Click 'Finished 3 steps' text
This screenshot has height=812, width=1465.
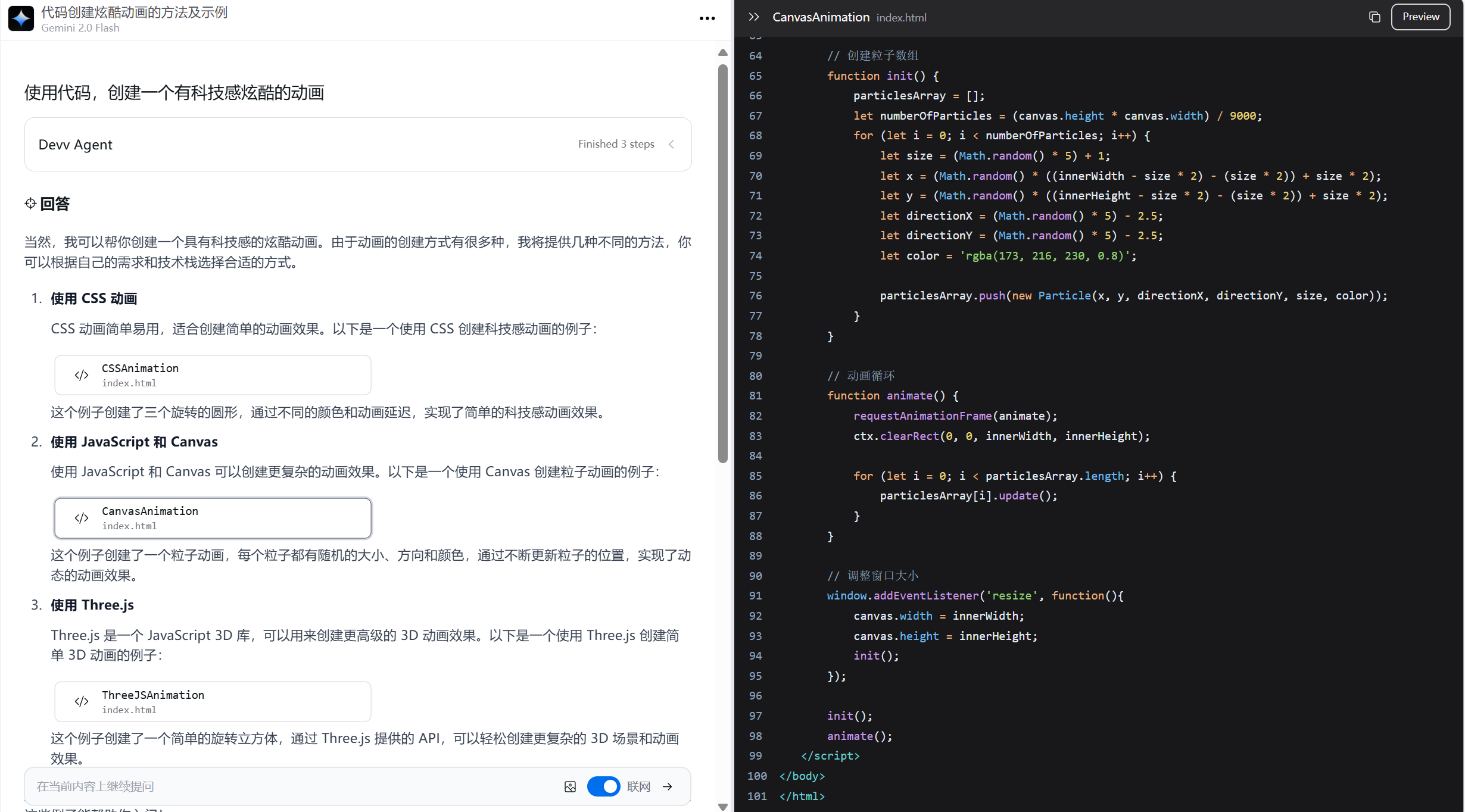(616, 144)
